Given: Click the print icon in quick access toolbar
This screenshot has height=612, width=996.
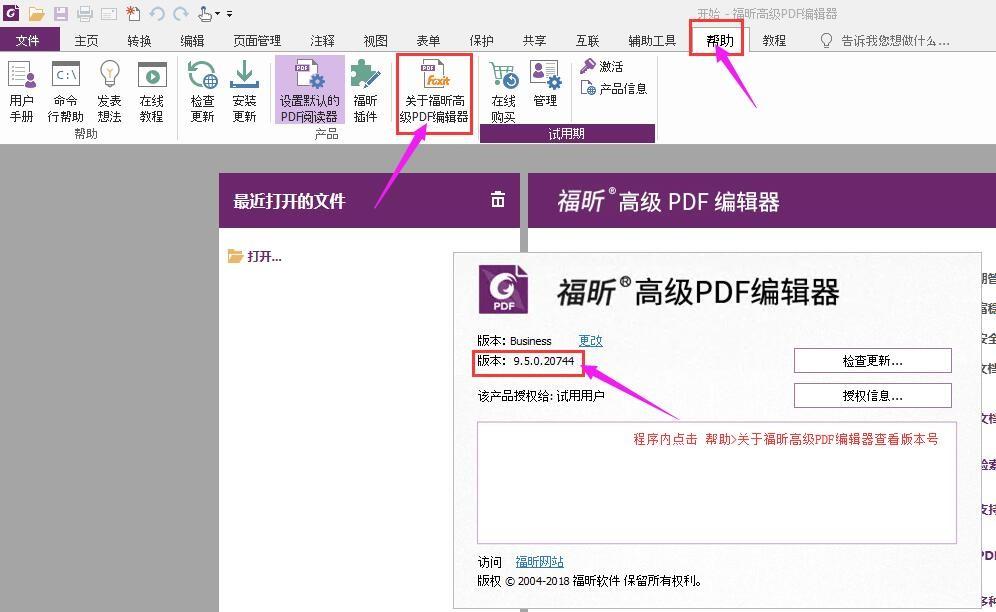Looking at the screenshot, I should point(84,11).
